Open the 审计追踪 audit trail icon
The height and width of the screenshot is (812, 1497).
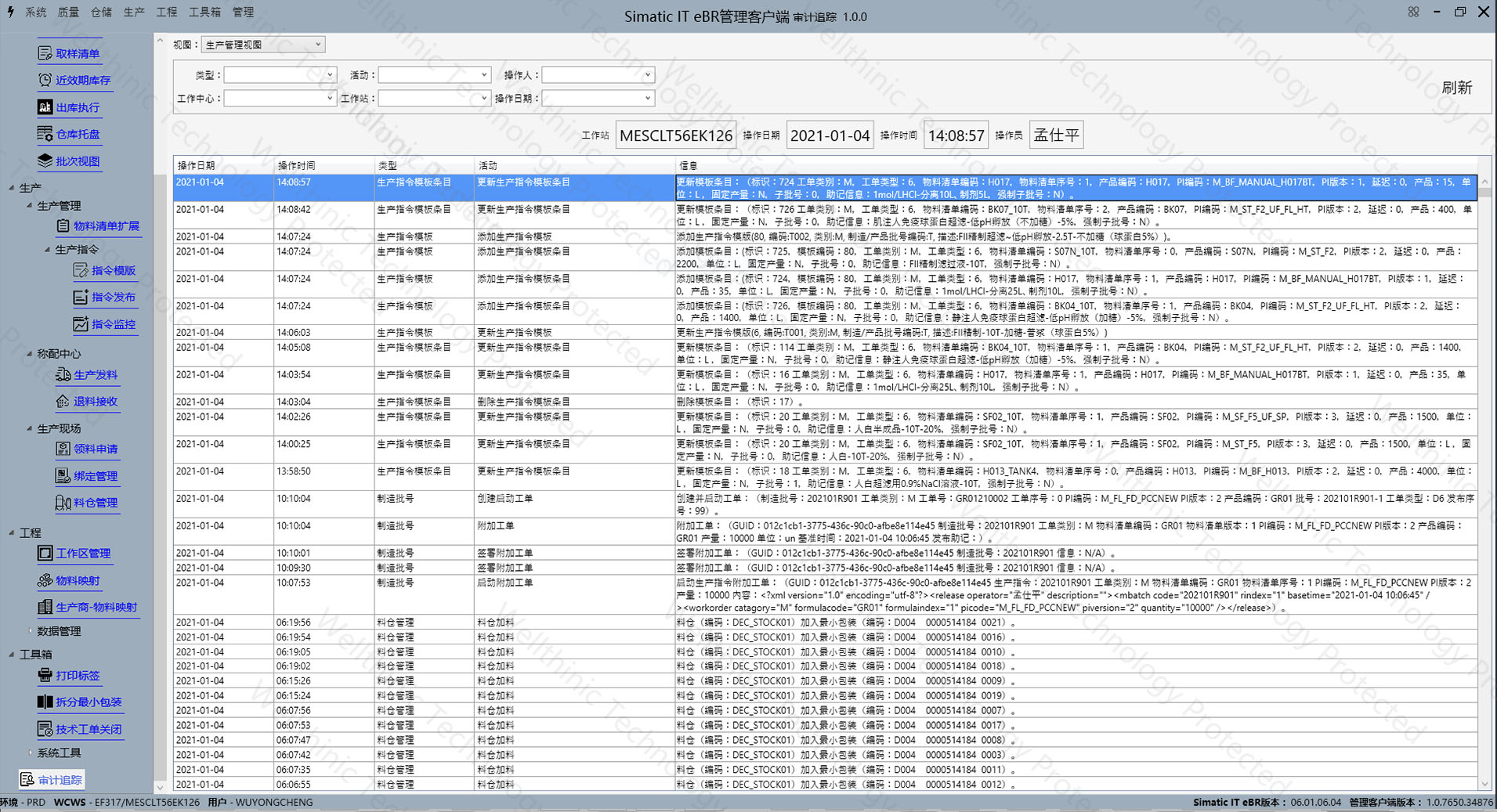pyautogui.click(x=27, y=780)
